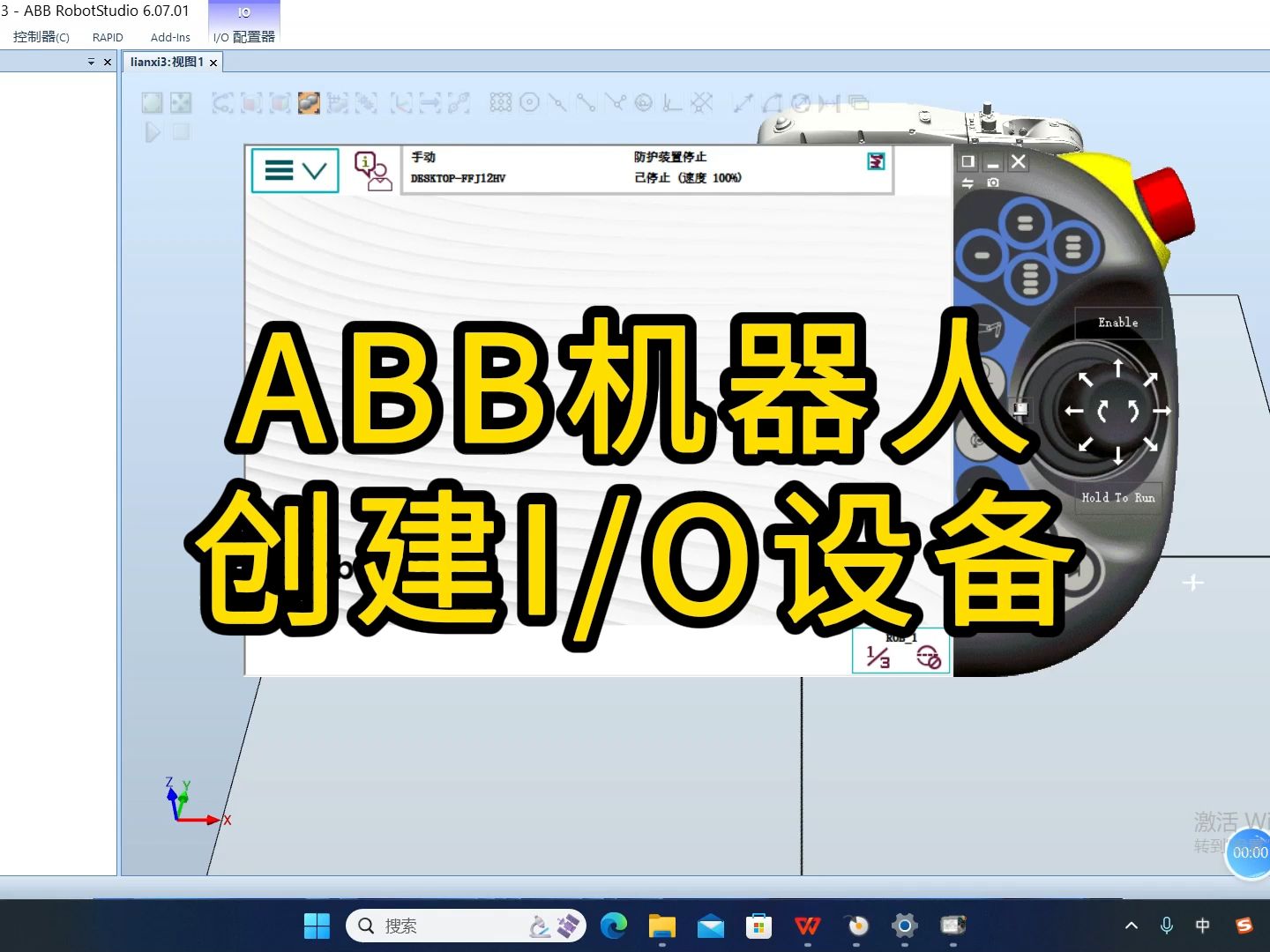Click the small icon at status bar right end
Viewport: 1270px width, 952px height.
(876, 161)
